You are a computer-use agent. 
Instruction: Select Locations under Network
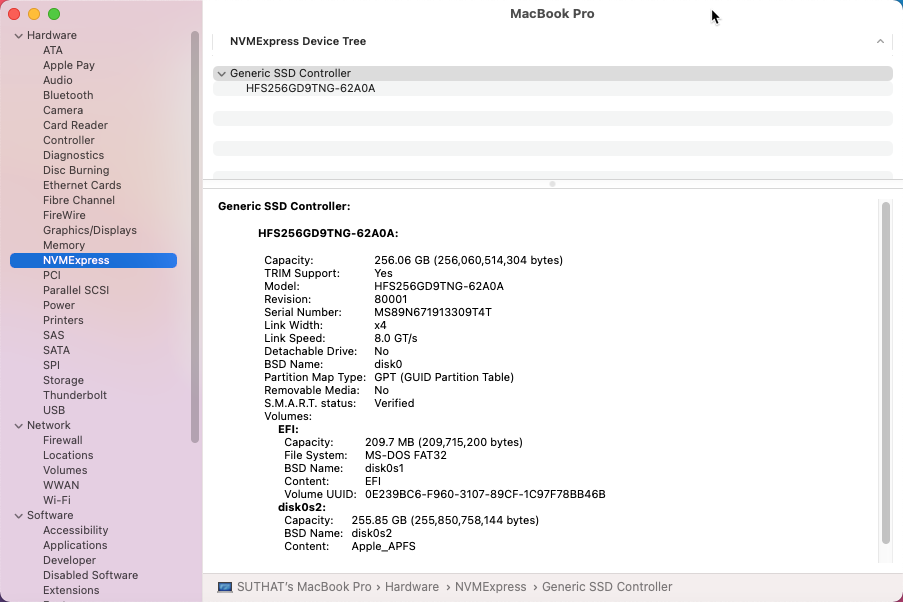(x=68, y=455)
